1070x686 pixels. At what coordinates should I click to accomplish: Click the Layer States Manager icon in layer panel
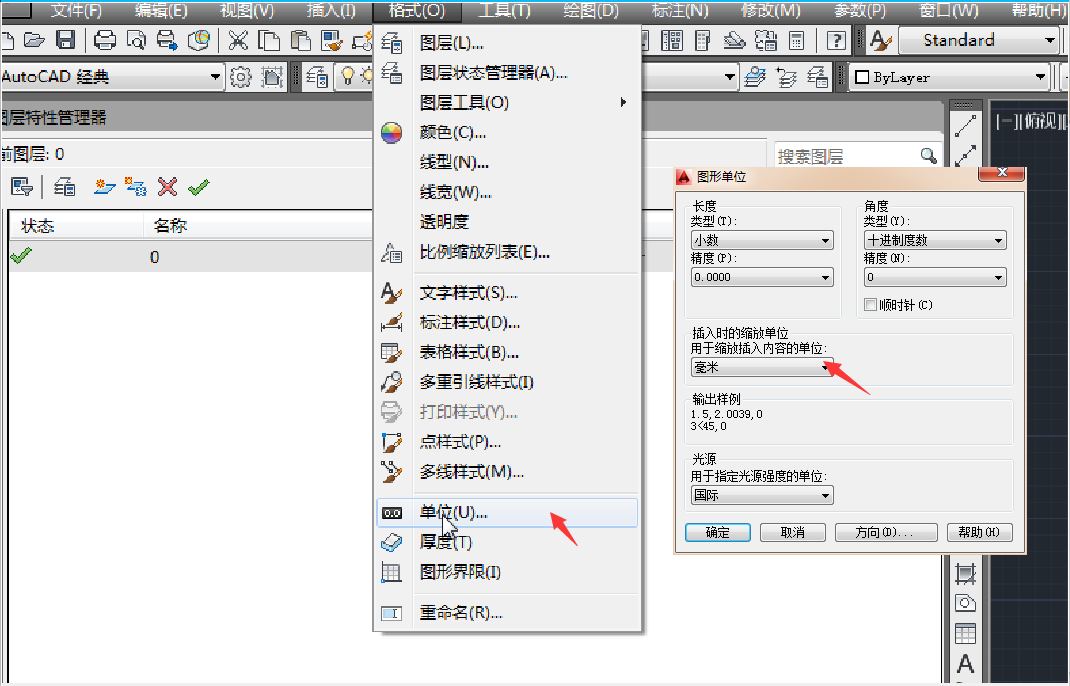coord(64,186)
